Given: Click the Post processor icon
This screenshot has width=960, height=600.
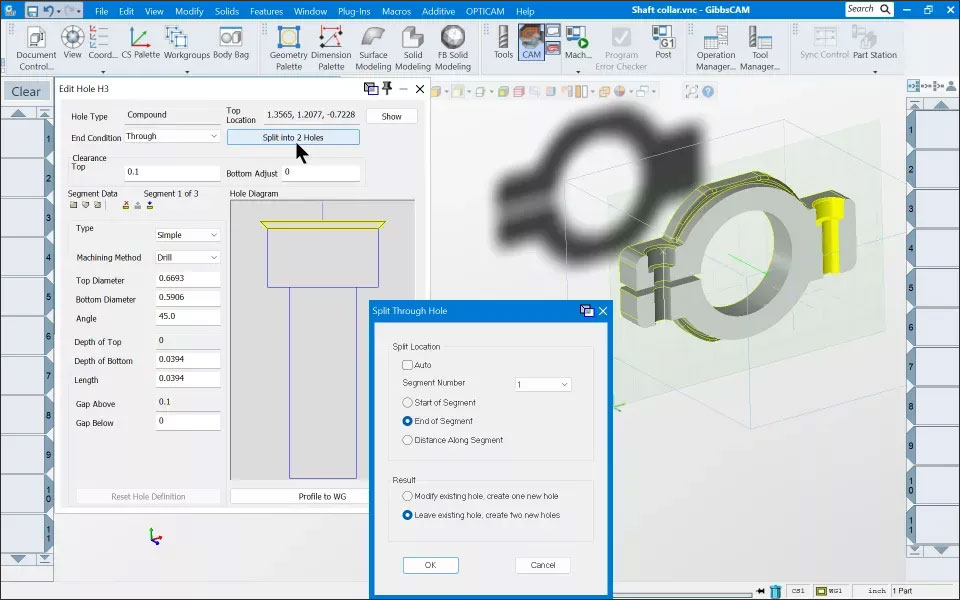Looking at the screenshot, I should (663, 42).
